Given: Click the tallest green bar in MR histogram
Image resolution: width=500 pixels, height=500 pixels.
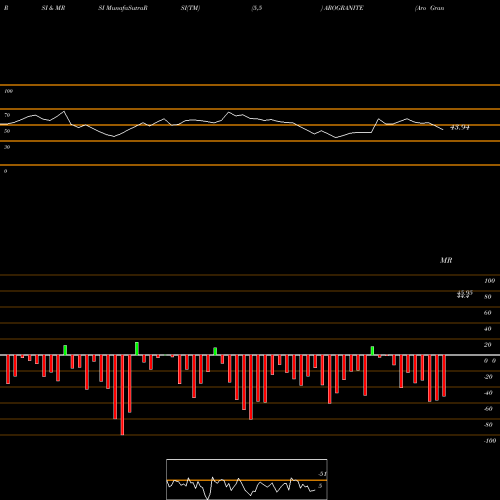Looking at the screenshot, I should click(x=137, y=349).
